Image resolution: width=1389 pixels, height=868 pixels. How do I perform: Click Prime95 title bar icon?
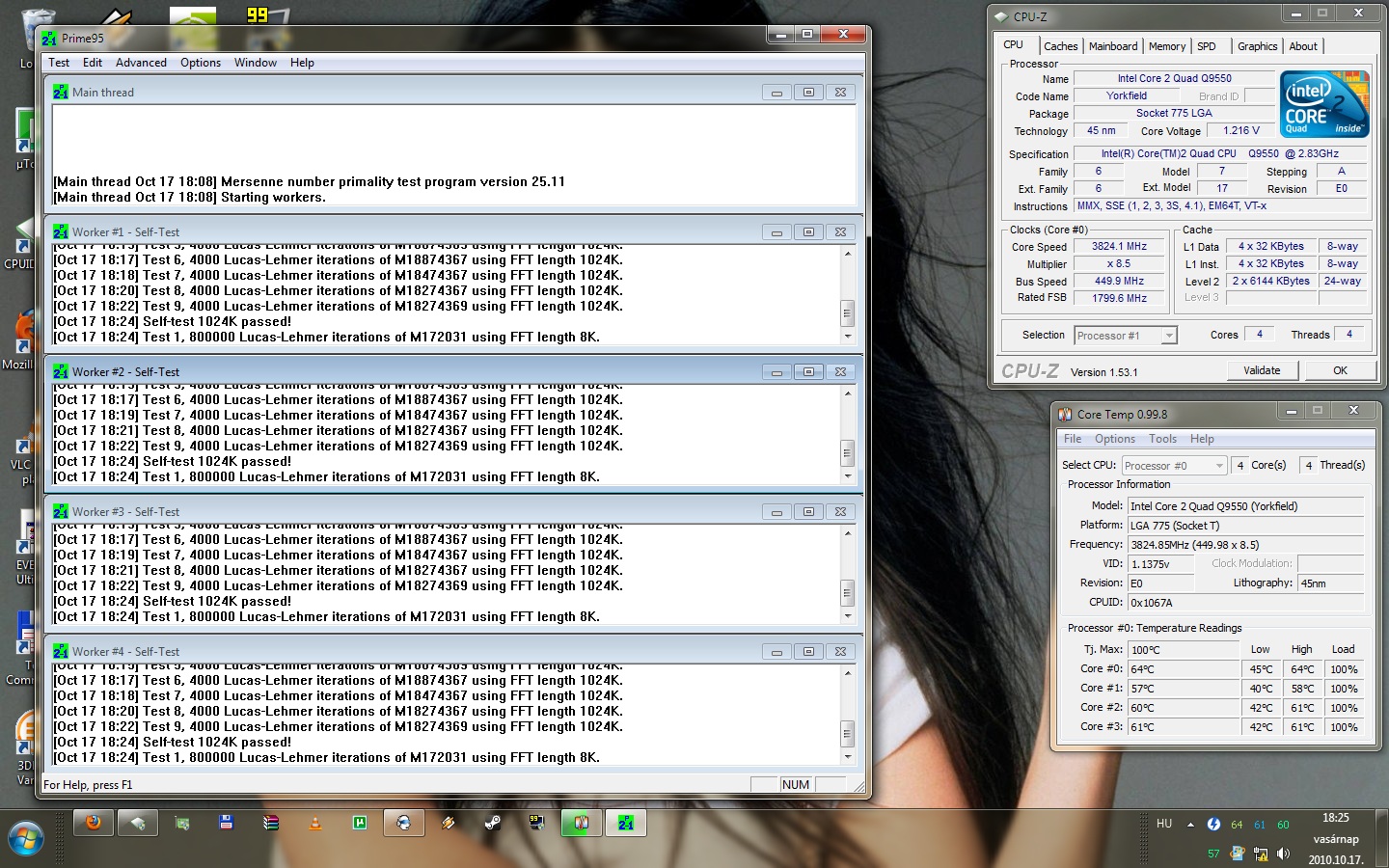pyautogui.click(x=49, y=39)
